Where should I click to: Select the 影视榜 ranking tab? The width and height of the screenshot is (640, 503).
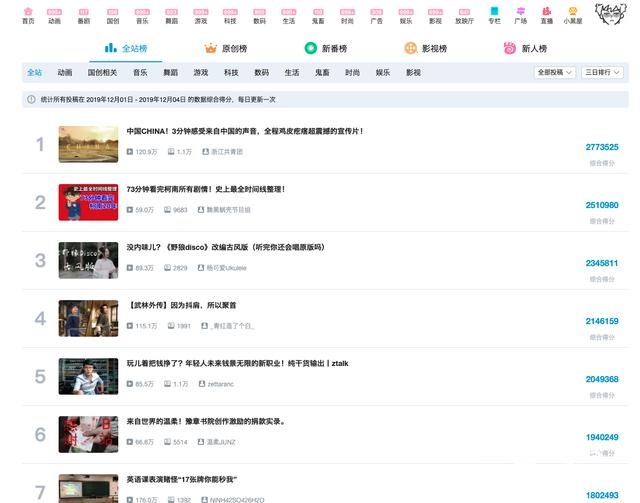pyautogui.click(x=425, y=48)
